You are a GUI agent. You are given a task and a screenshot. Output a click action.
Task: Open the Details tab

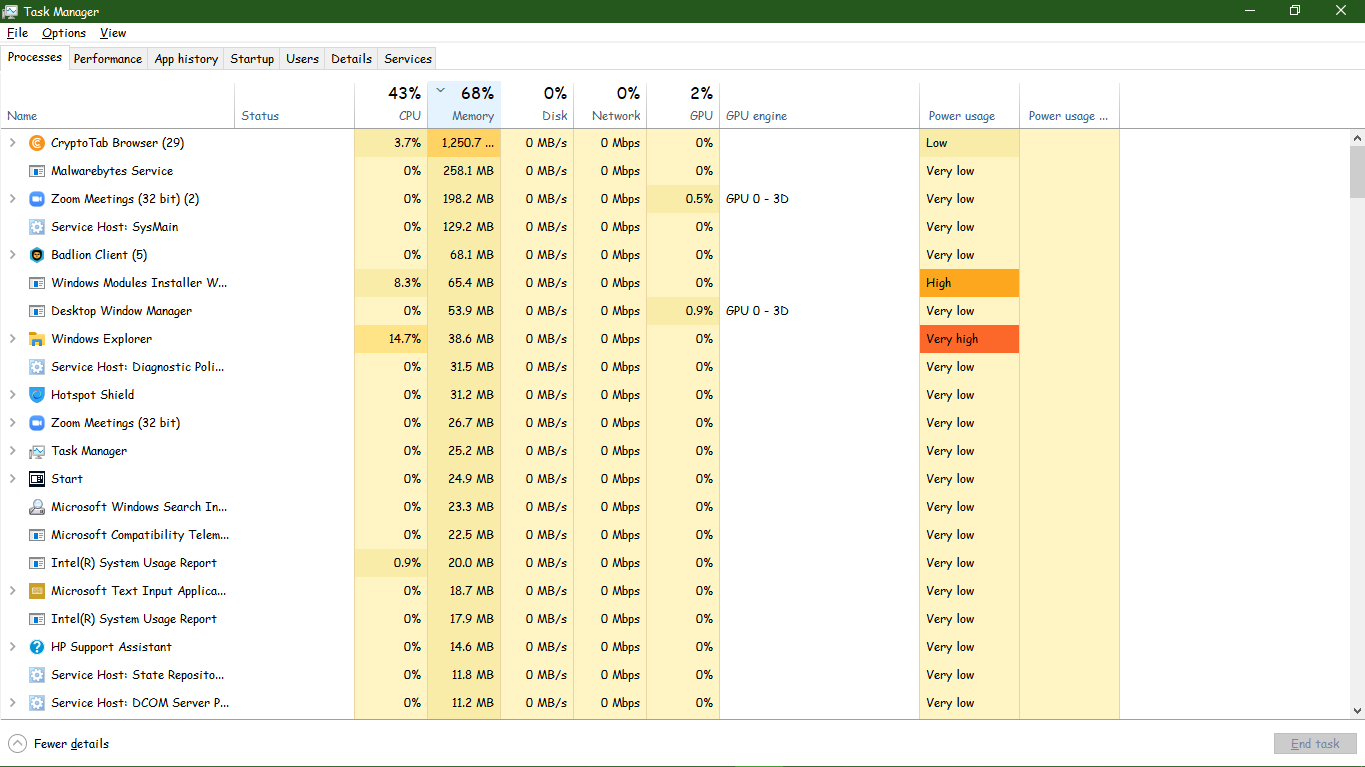pyautogui.click(x=351, y=59)
